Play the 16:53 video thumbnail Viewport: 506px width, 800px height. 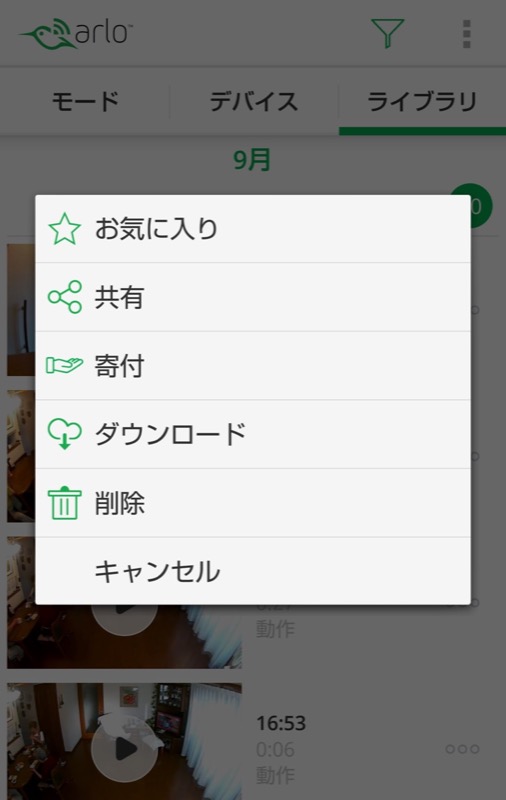tap(124, 748)
